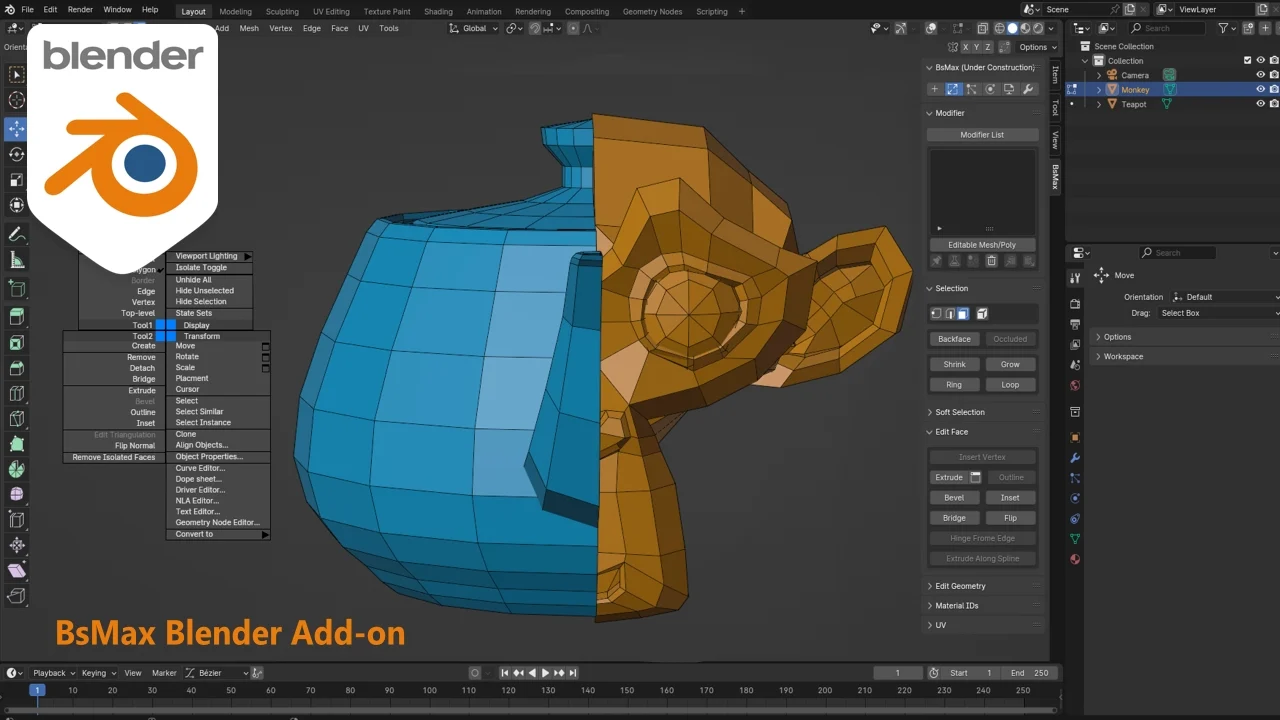Open the Render menu

[x=80, y=10]
